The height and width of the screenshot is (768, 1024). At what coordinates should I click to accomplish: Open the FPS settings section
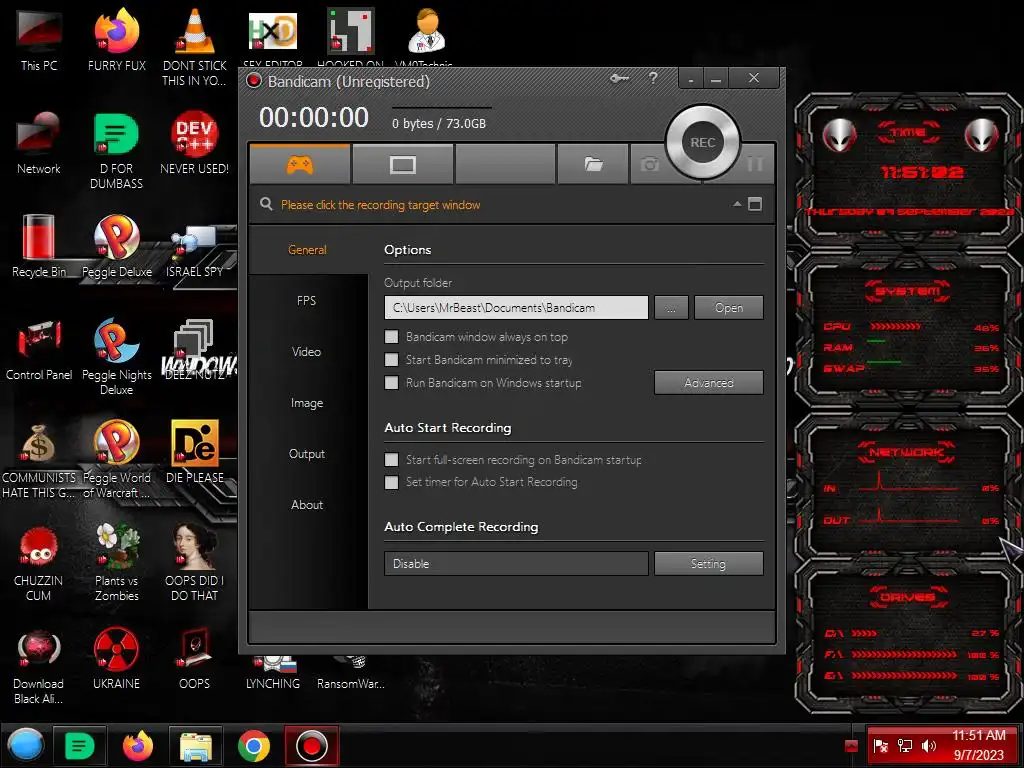[306, 300]
